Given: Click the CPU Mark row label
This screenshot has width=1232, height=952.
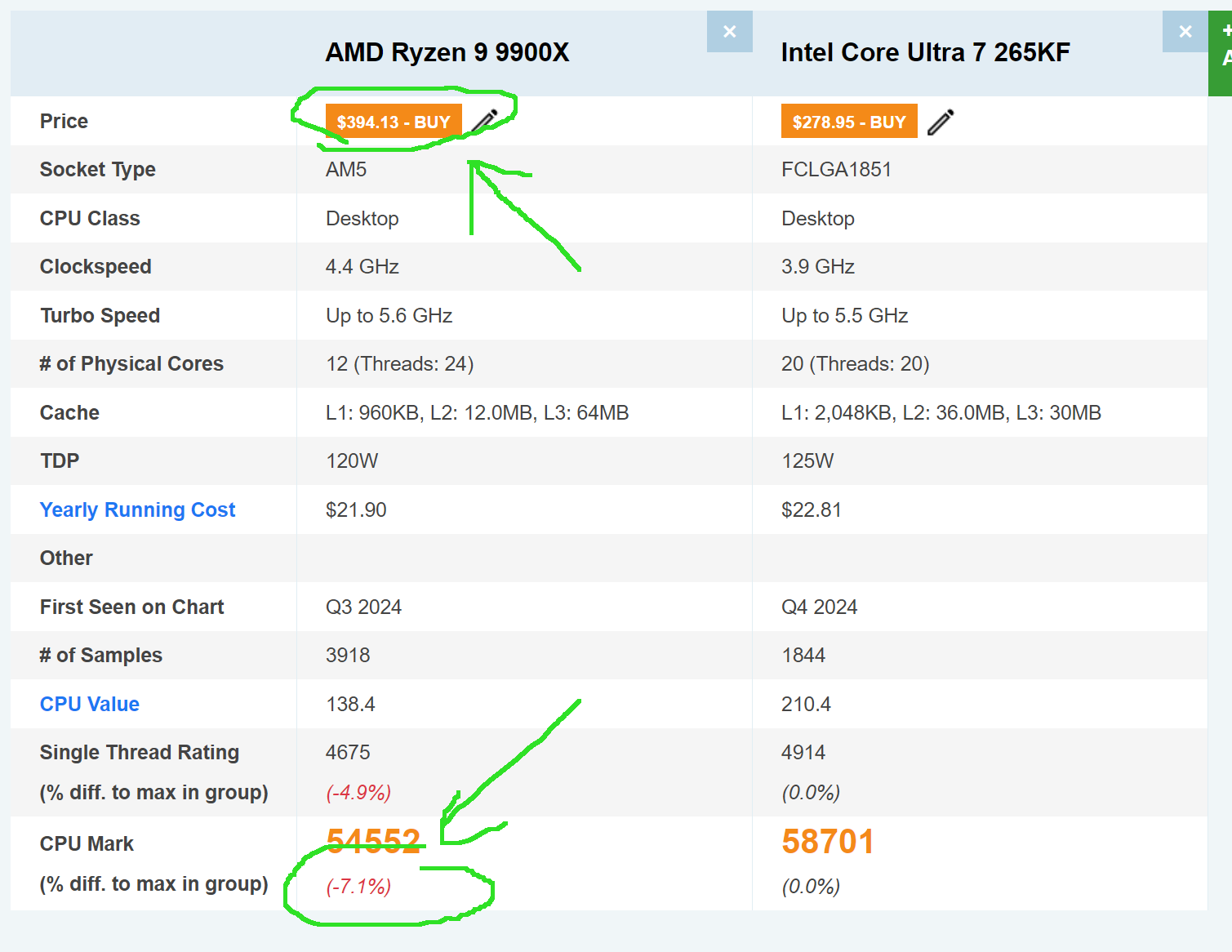Looking at the screenshot, I should [x=87, y=844].
